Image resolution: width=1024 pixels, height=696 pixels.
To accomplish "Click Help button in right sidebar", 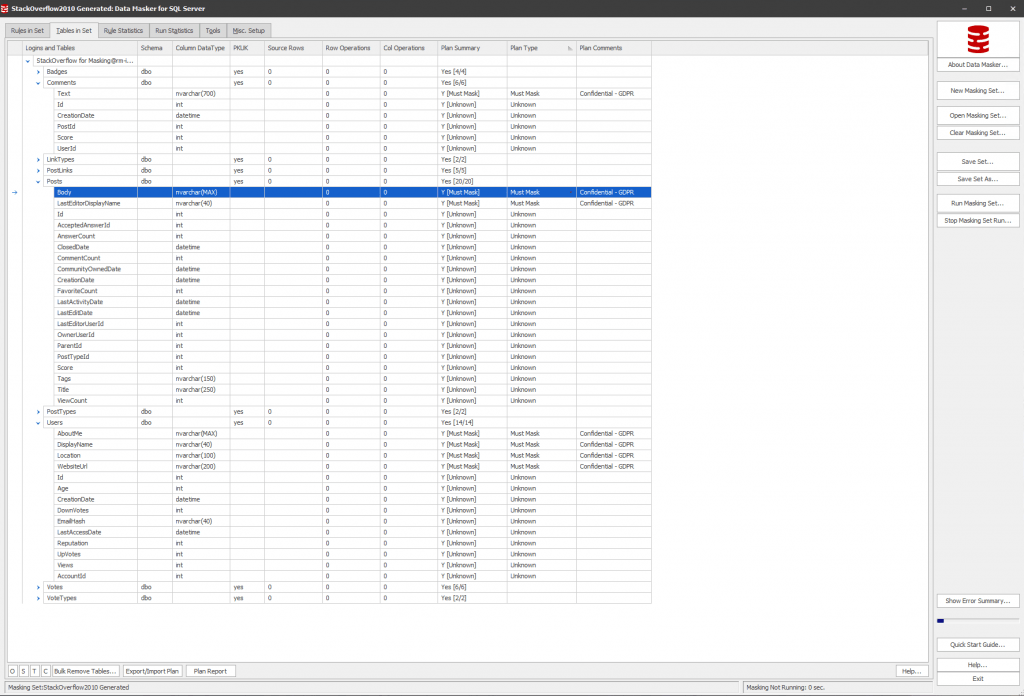I will (978, 665).
